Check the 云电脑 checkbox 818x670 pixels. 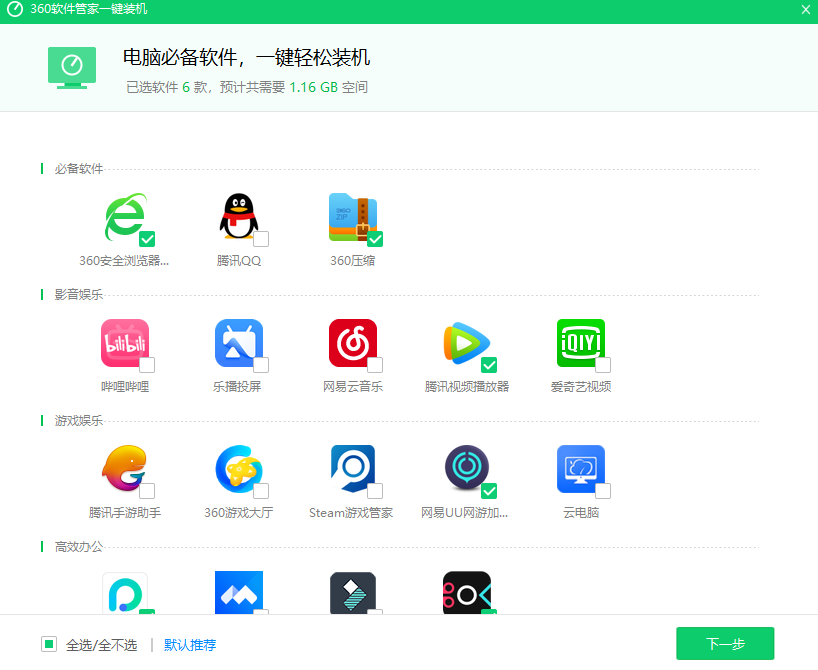click(x=603, y=491)
